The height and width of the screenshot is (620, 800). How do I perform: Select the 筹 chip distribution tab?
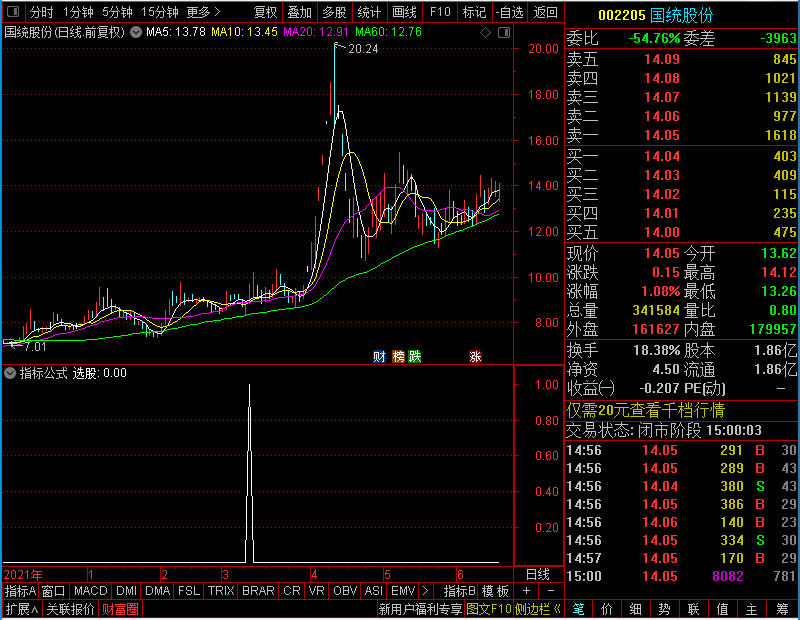pos(782,609)
